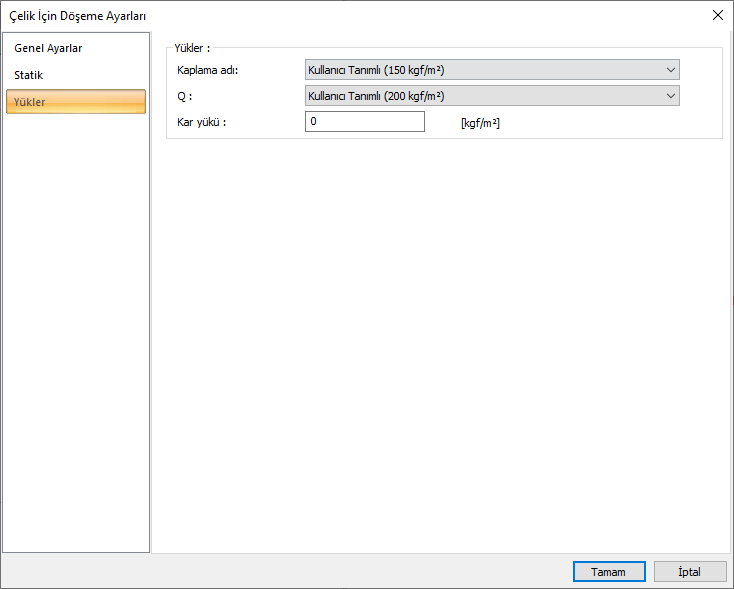Open the Kaplama adı dropdown list
The width and height of the screenshot is (734, 589).
(492, 70)
